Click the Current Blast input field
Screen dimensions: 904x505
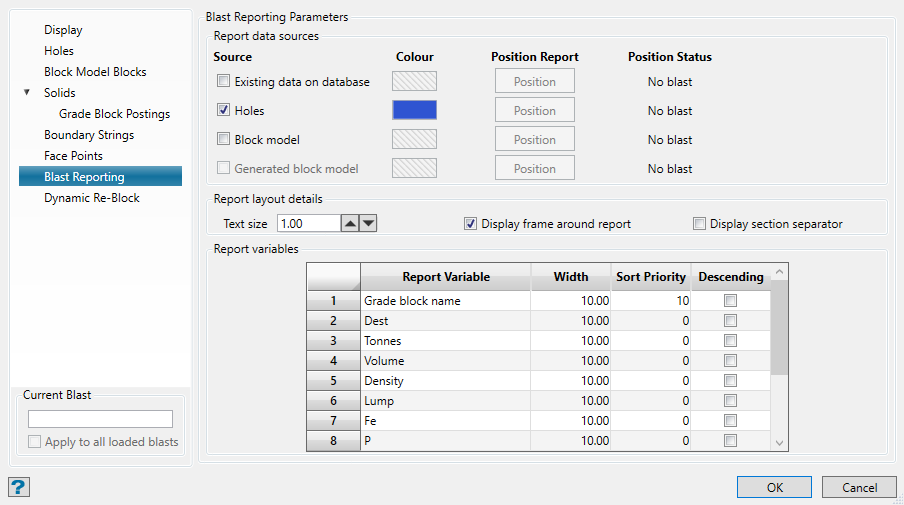coord(100,419)
